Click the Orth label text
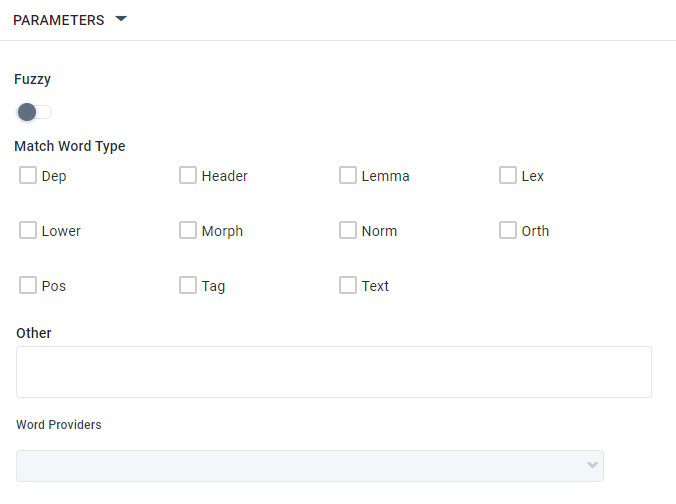The image size is (676, 504). click(x=535, y=231)
